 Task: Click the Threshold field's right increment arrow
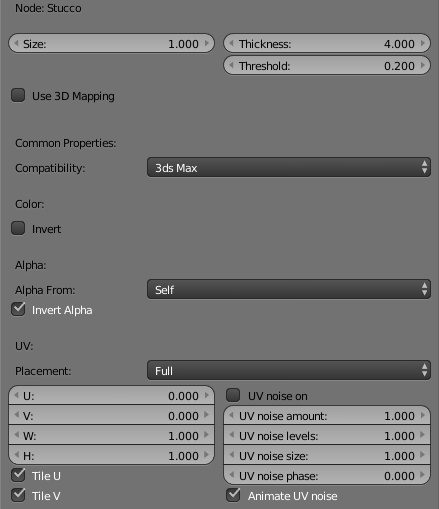pos(423,65)
